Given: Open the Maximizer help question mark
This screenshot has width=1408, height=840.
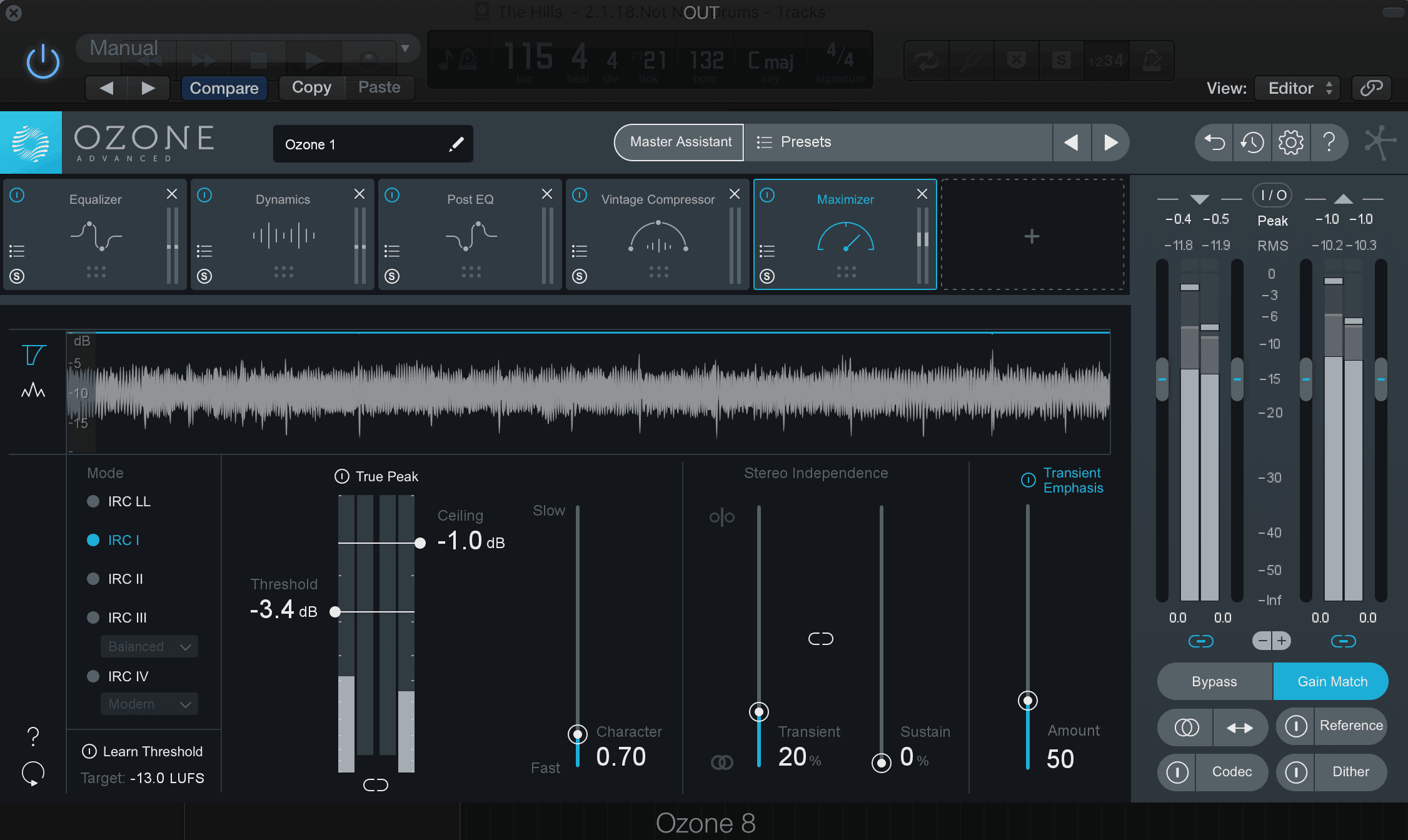Looking at the screenshot, I should click(x=33, y=737).
